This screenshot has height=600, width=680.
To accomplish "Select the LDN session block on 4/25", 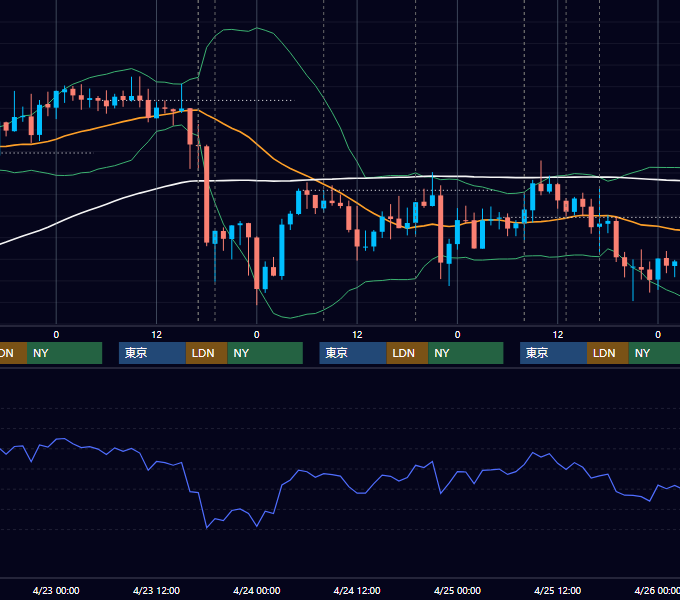I will (608, 353).
